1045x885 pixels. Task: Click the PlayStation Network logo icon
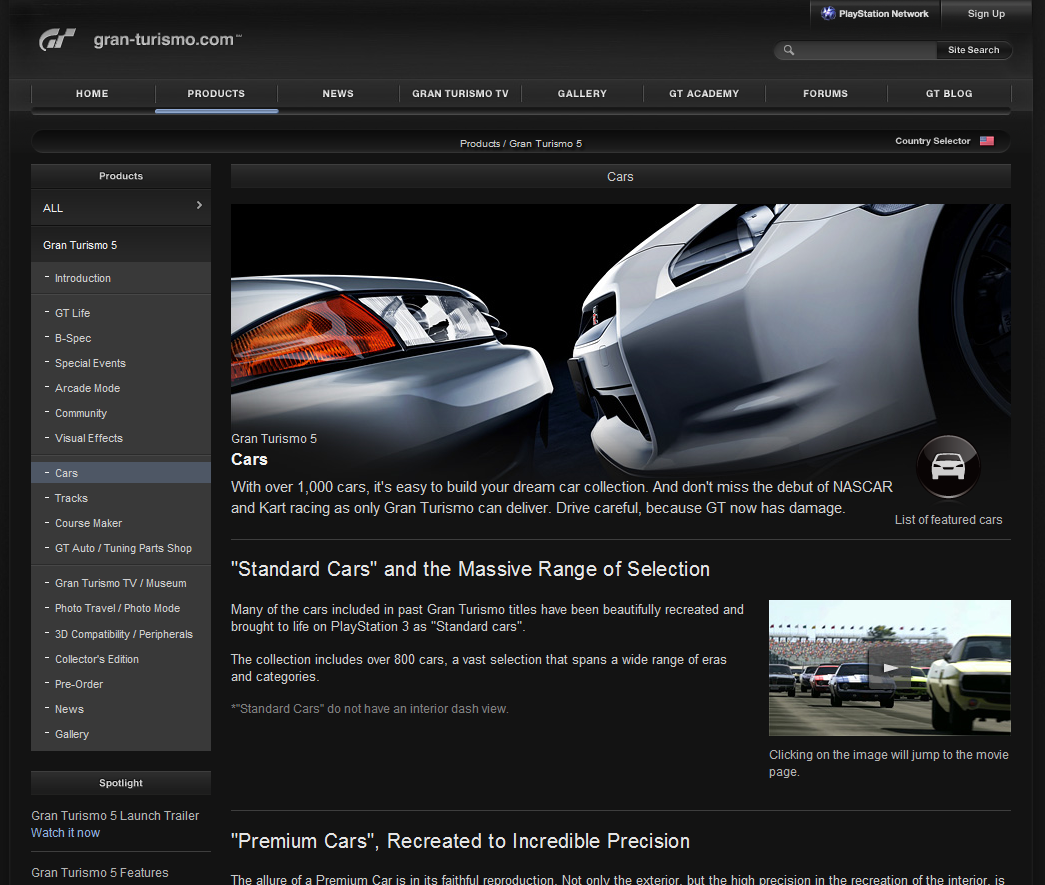coord(828,13)
